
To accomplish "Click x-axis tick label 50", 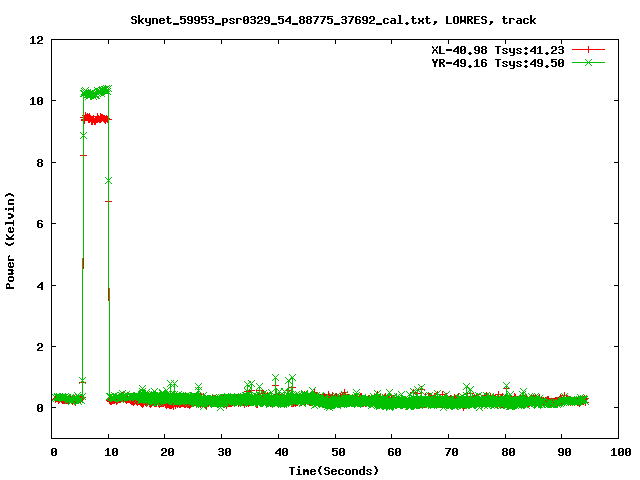I will [338, 452].
